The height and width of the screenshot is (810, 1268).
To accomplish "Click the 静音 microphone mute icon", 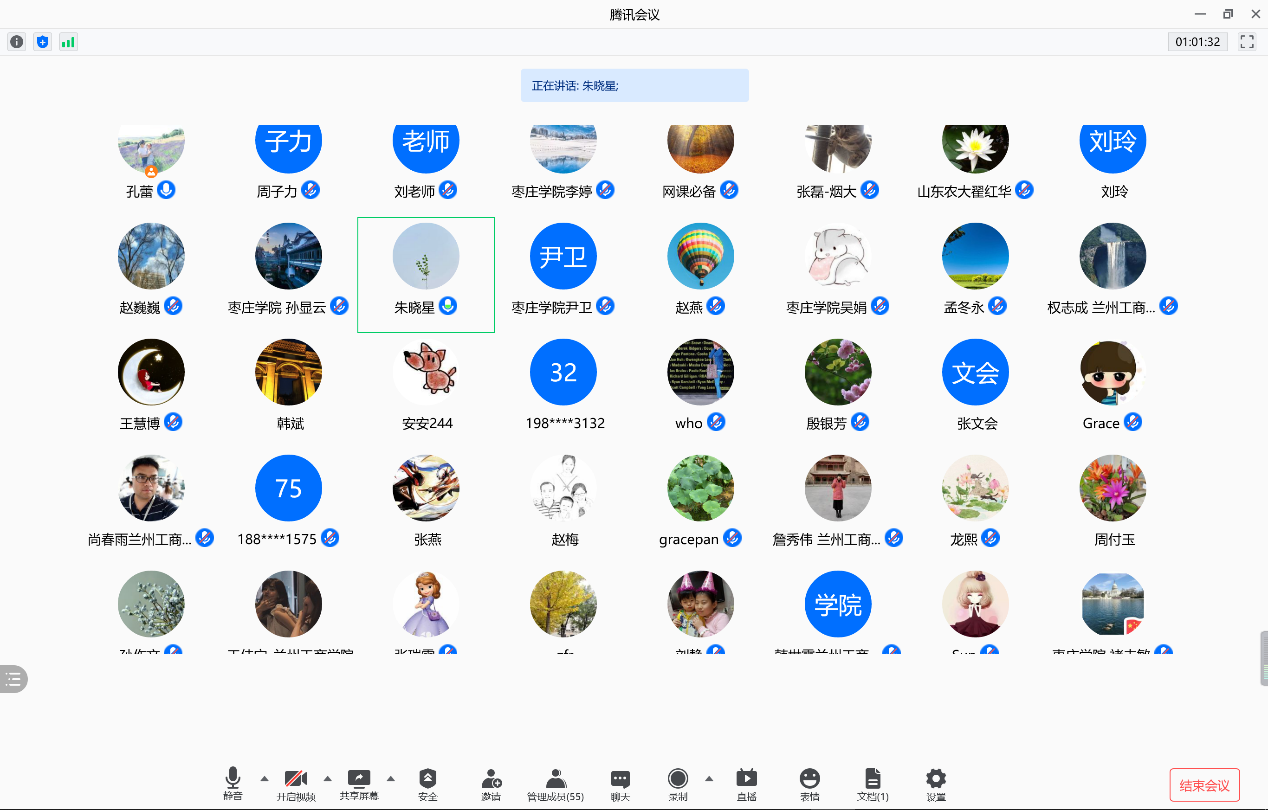I will coord(233,779).
